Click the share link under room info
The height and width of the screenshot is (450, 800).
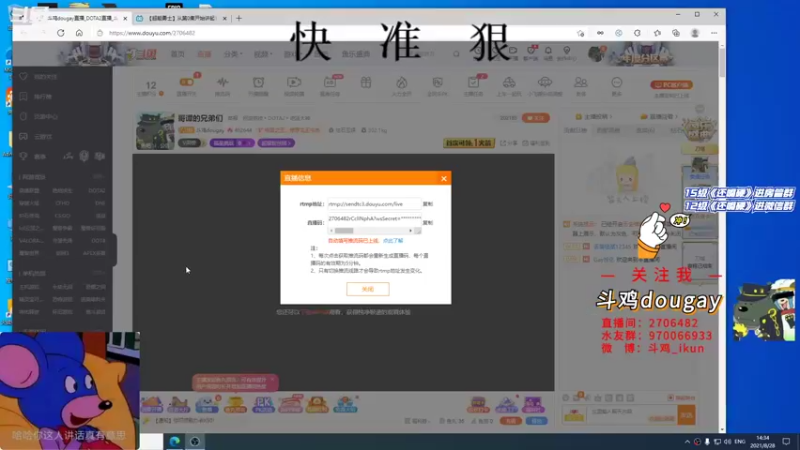(x=508, y=143)
